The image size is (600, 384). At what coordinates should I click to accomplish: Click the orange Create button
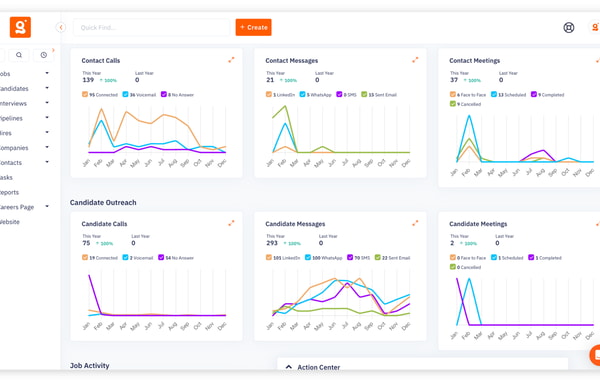(x=253, y=28)
